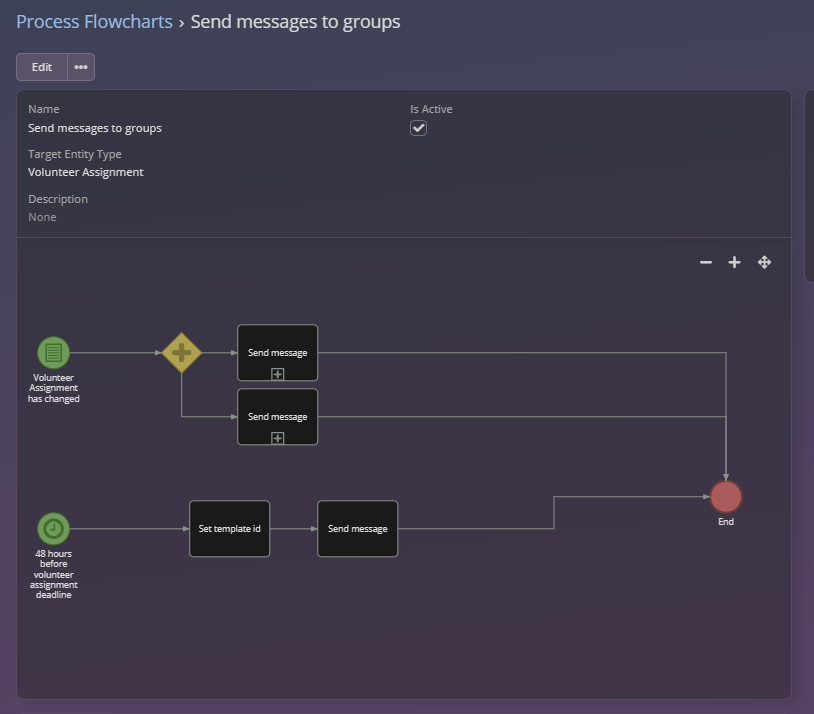
Task: Click the zoom out minus icon
Action: tap(706, 262)
